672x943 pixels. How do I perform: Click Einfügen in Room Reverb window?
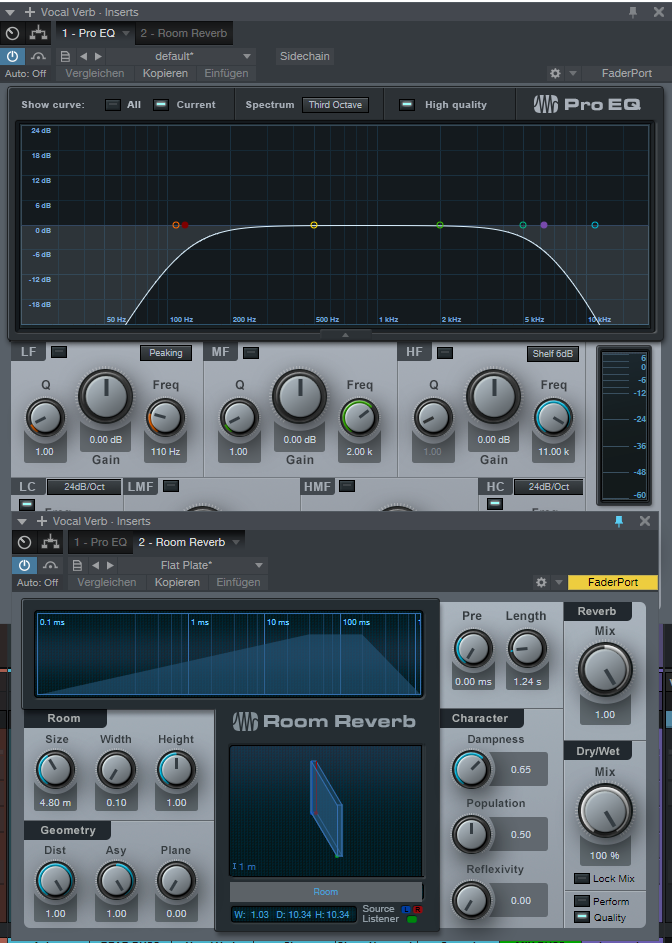(238, 582)
